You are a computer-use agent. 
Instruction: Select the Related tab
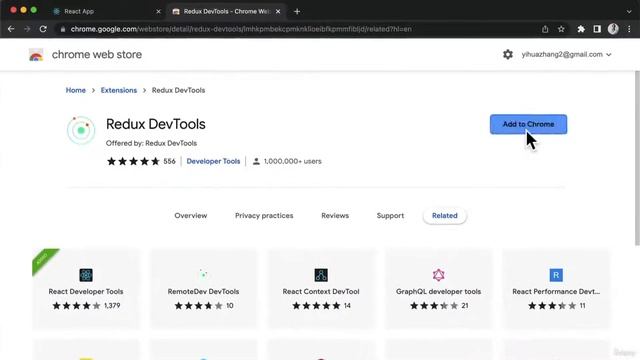coord(444,216)
